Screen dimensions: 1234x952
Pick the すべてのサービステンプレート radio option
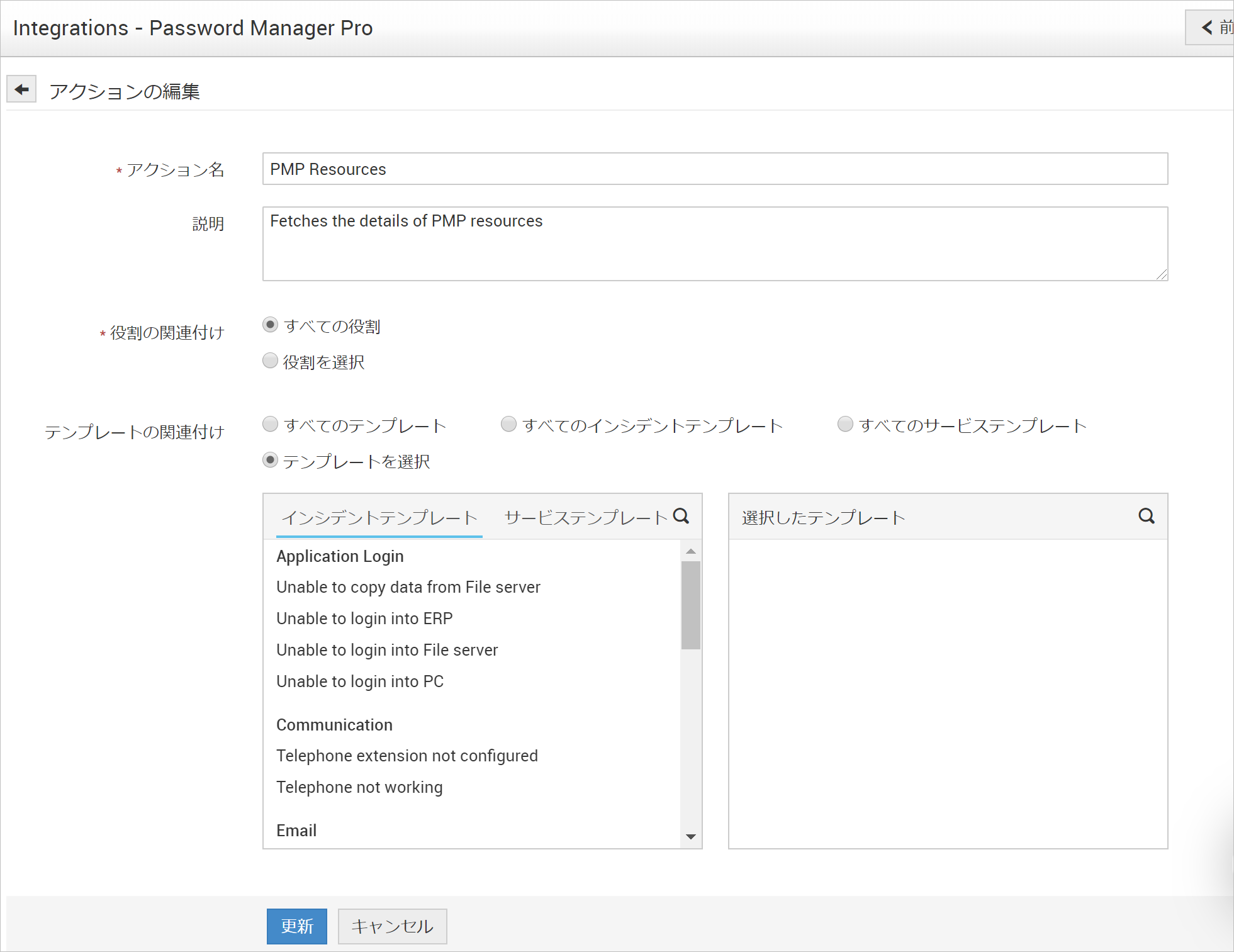tap(845, 424)
